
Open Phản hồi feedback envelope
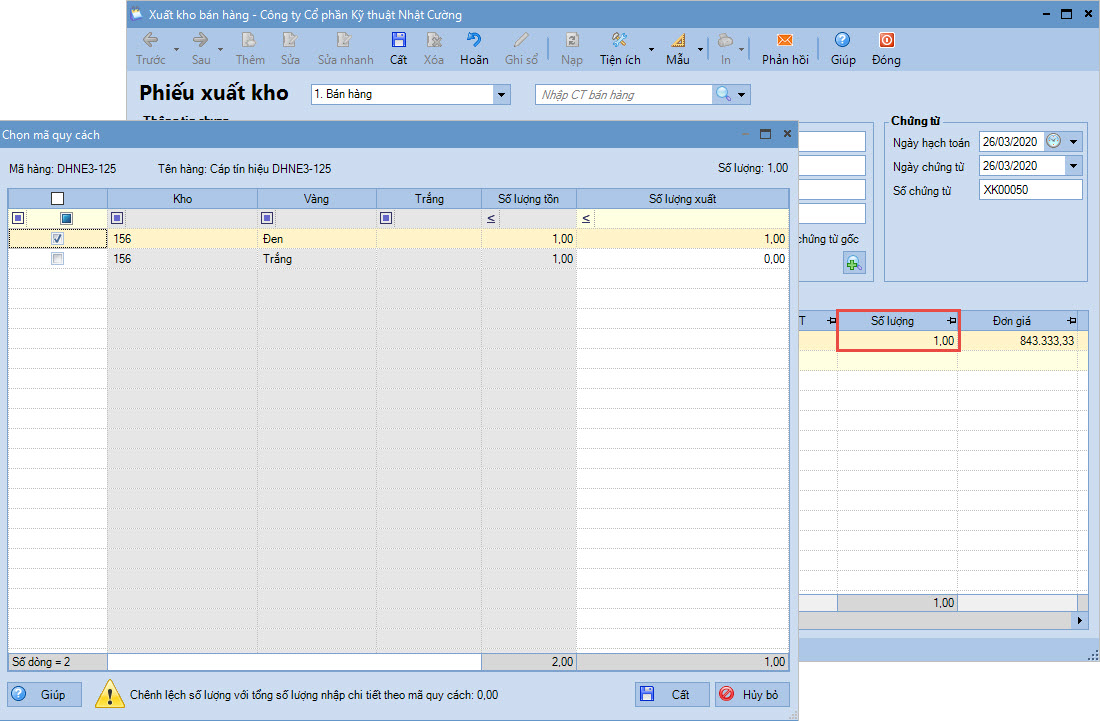tap(785, 41)
